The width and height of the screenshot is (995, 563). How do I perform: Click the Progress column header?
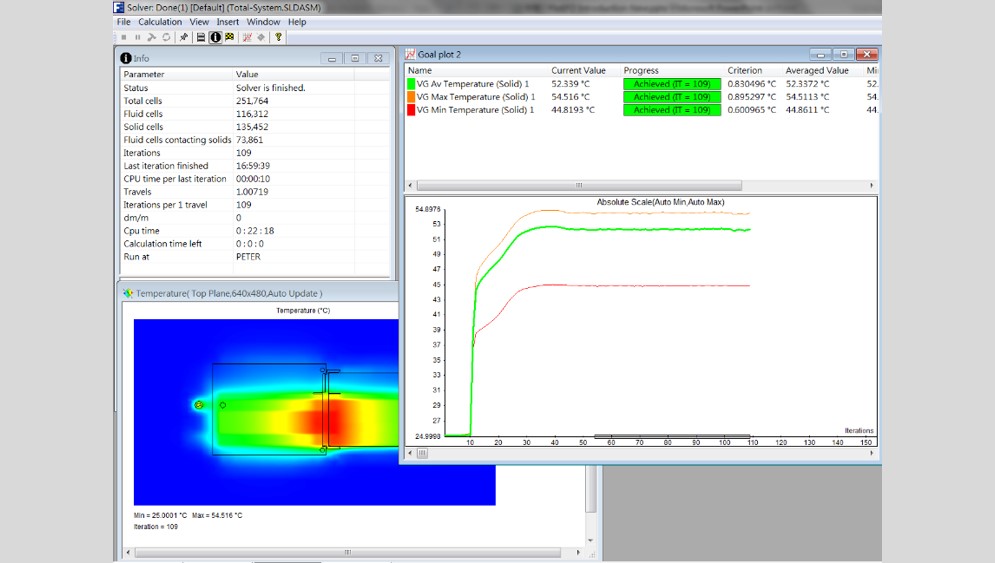pos(641,70)
